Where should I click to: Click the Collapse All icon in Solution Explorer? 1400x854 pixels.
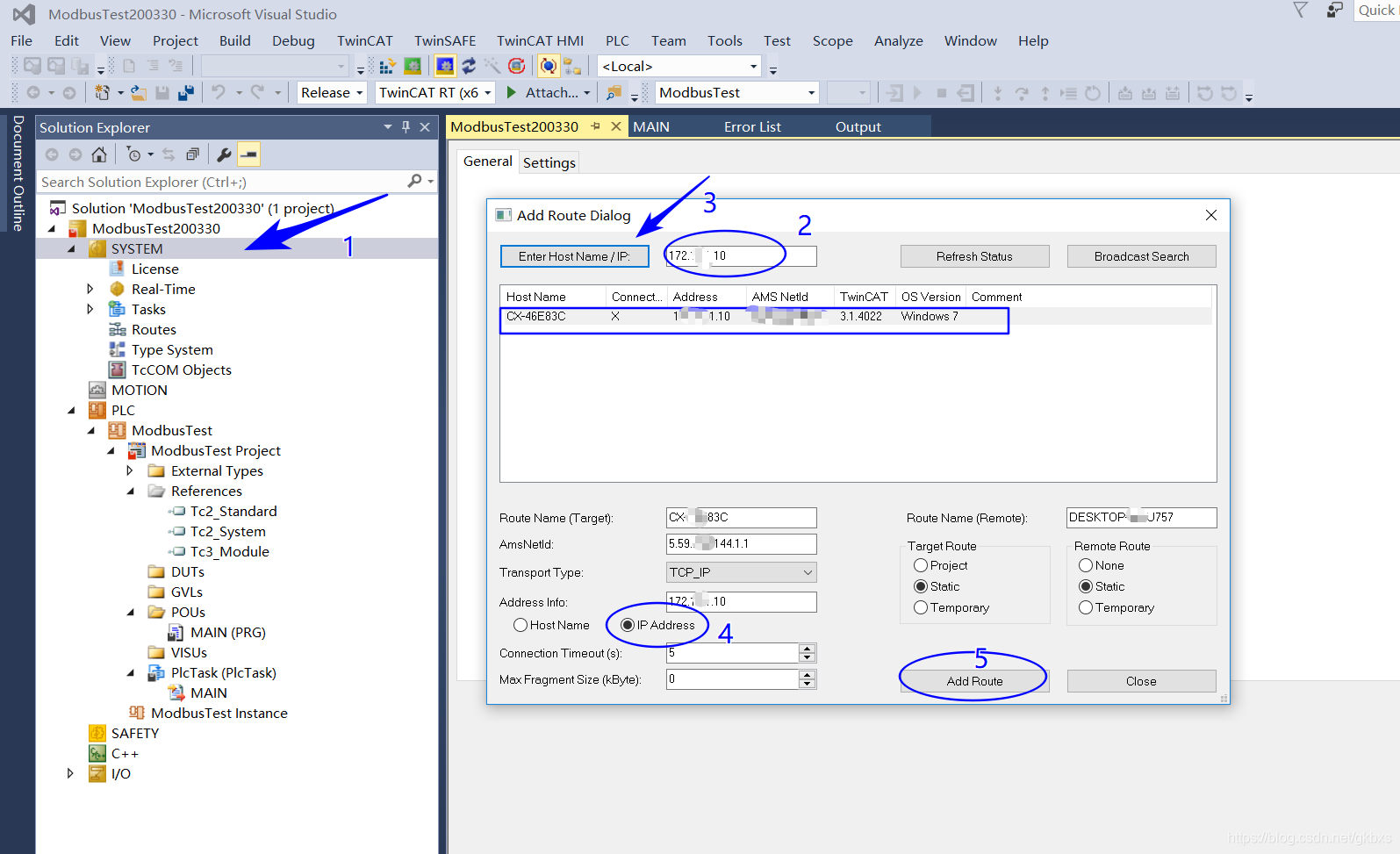click(x=192, y=154)
